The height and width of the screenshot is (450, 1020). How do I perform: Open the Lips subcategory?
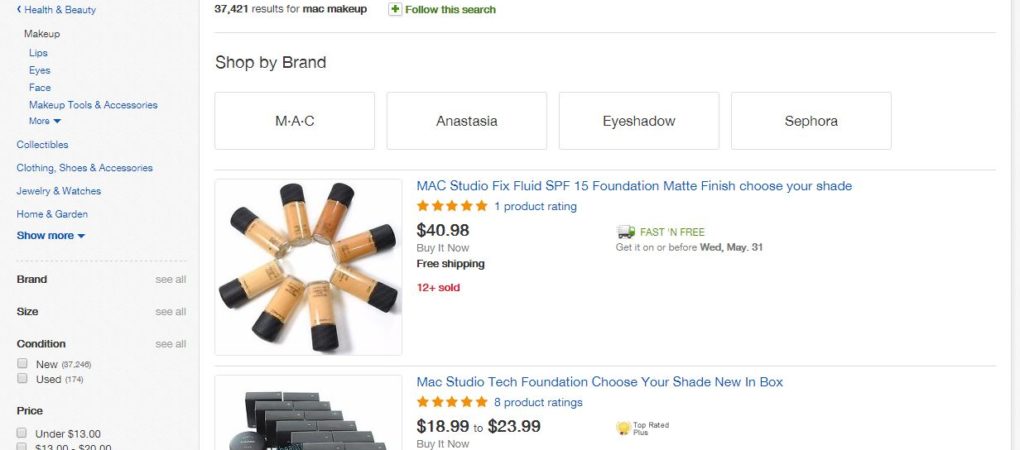(38, 53)
